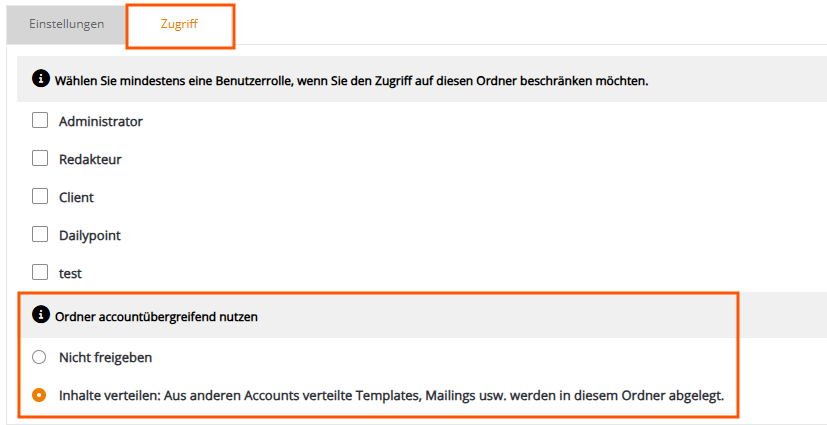Click the Redakteur label text
Screen dimensions: 827x425
coord(90,159)
